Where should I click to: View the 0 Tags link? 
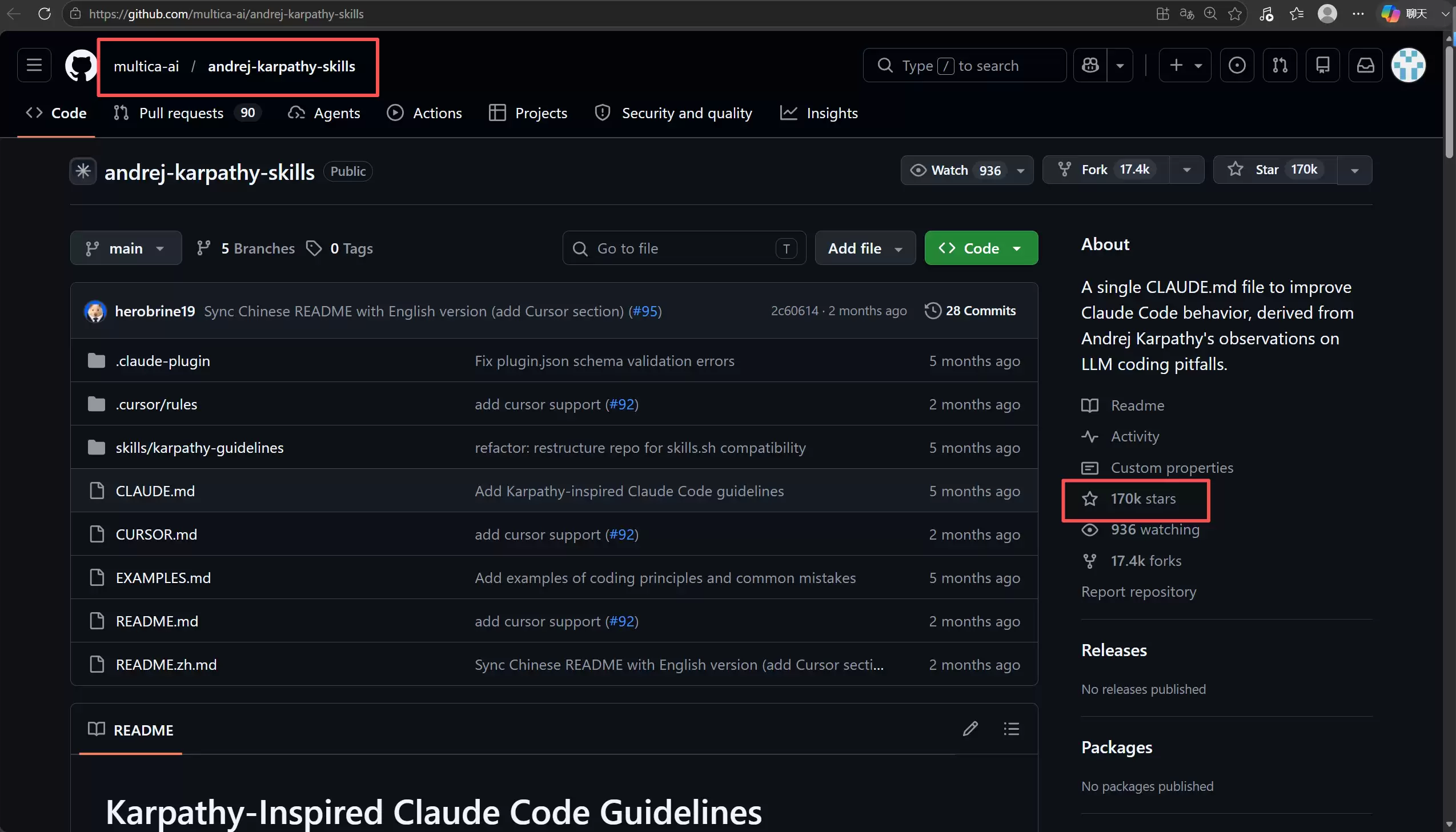(x=339, y=248)
